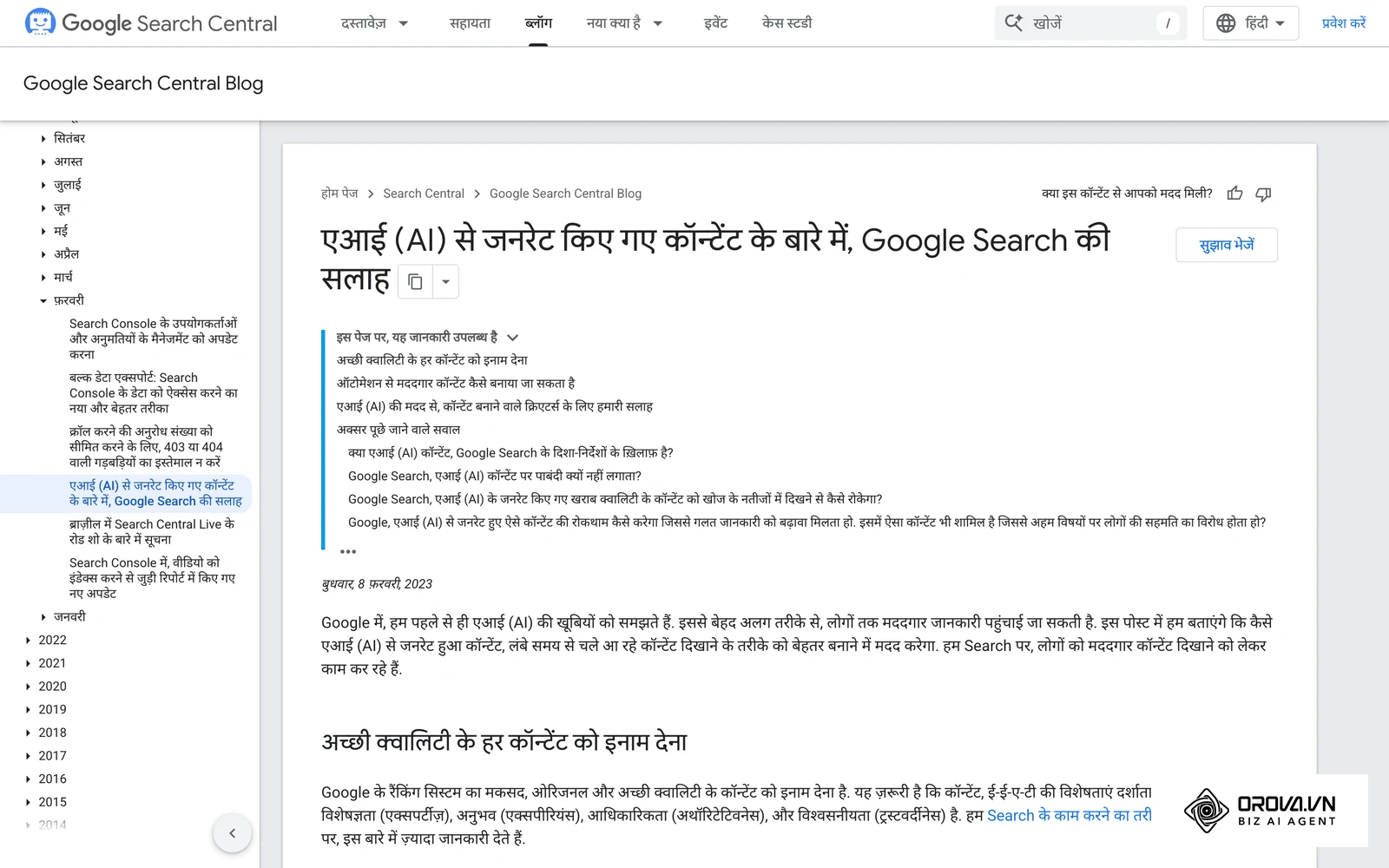Click the thumbs down not helpful icon
This screenshot has height=868, width=1389.
click(x=1264, y=194)
